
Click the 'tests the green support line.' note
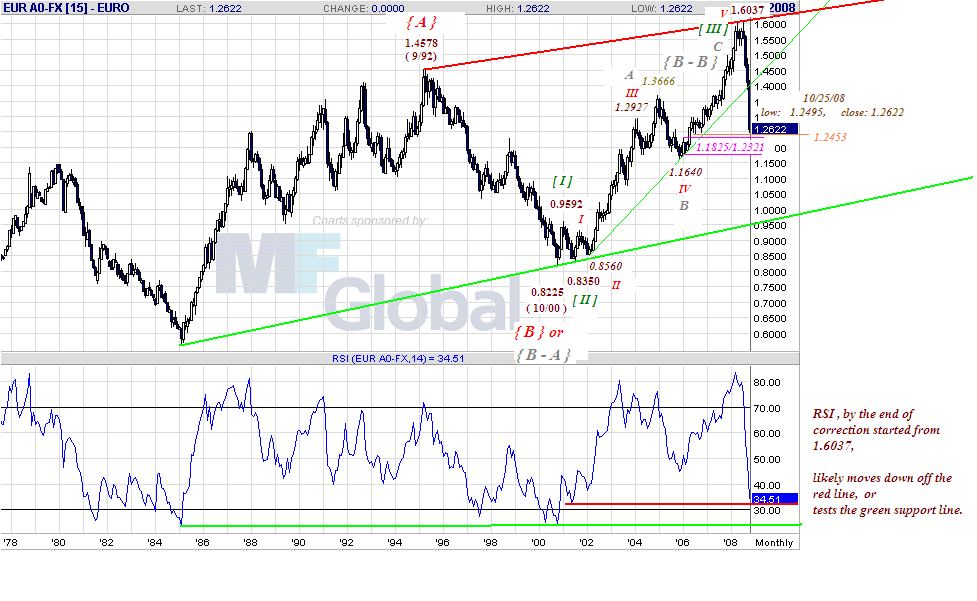pos(887,511)
